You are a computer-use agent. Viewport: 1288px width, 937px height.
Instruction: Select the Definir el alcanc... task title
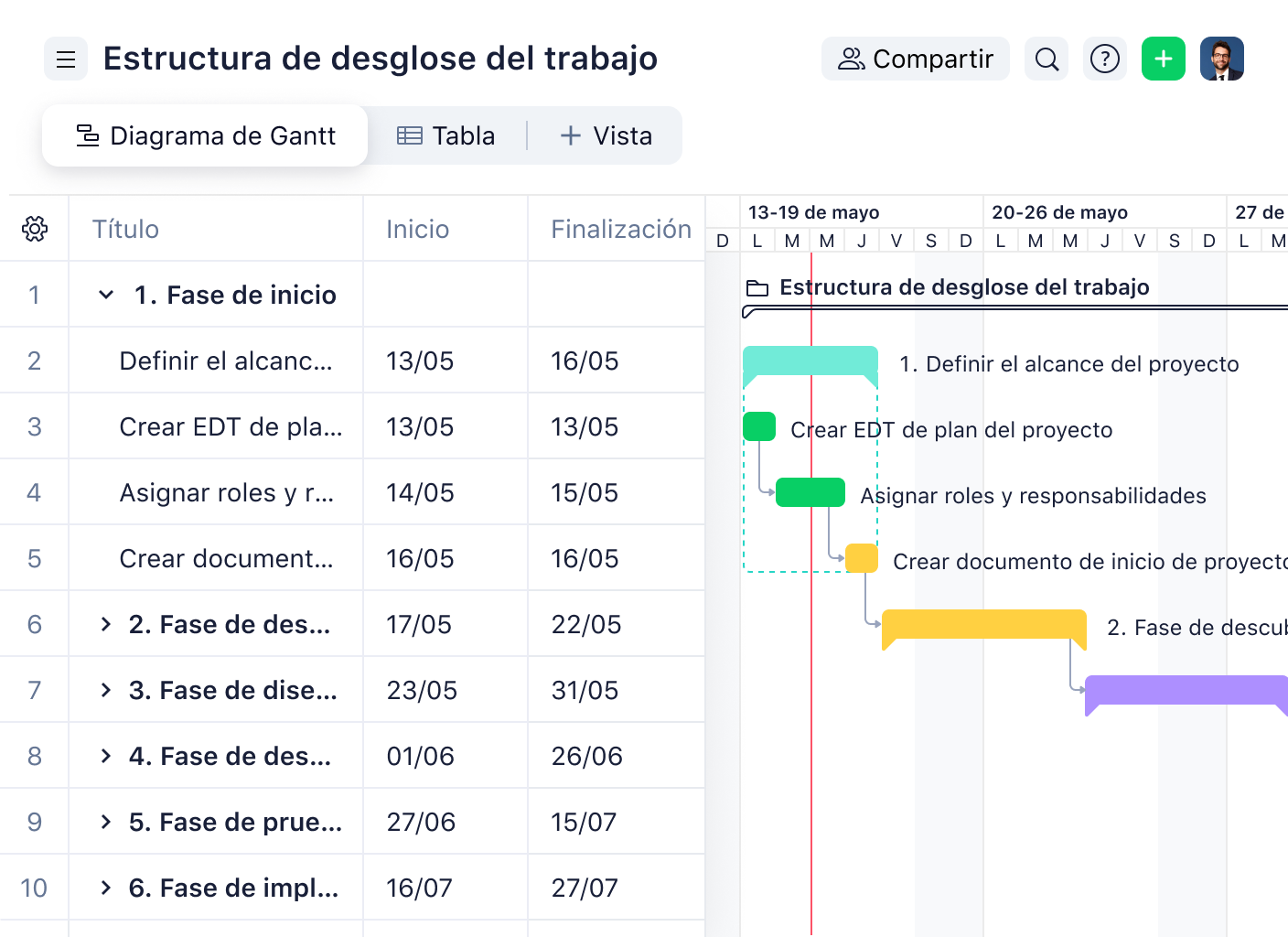(x=226, y=361)
